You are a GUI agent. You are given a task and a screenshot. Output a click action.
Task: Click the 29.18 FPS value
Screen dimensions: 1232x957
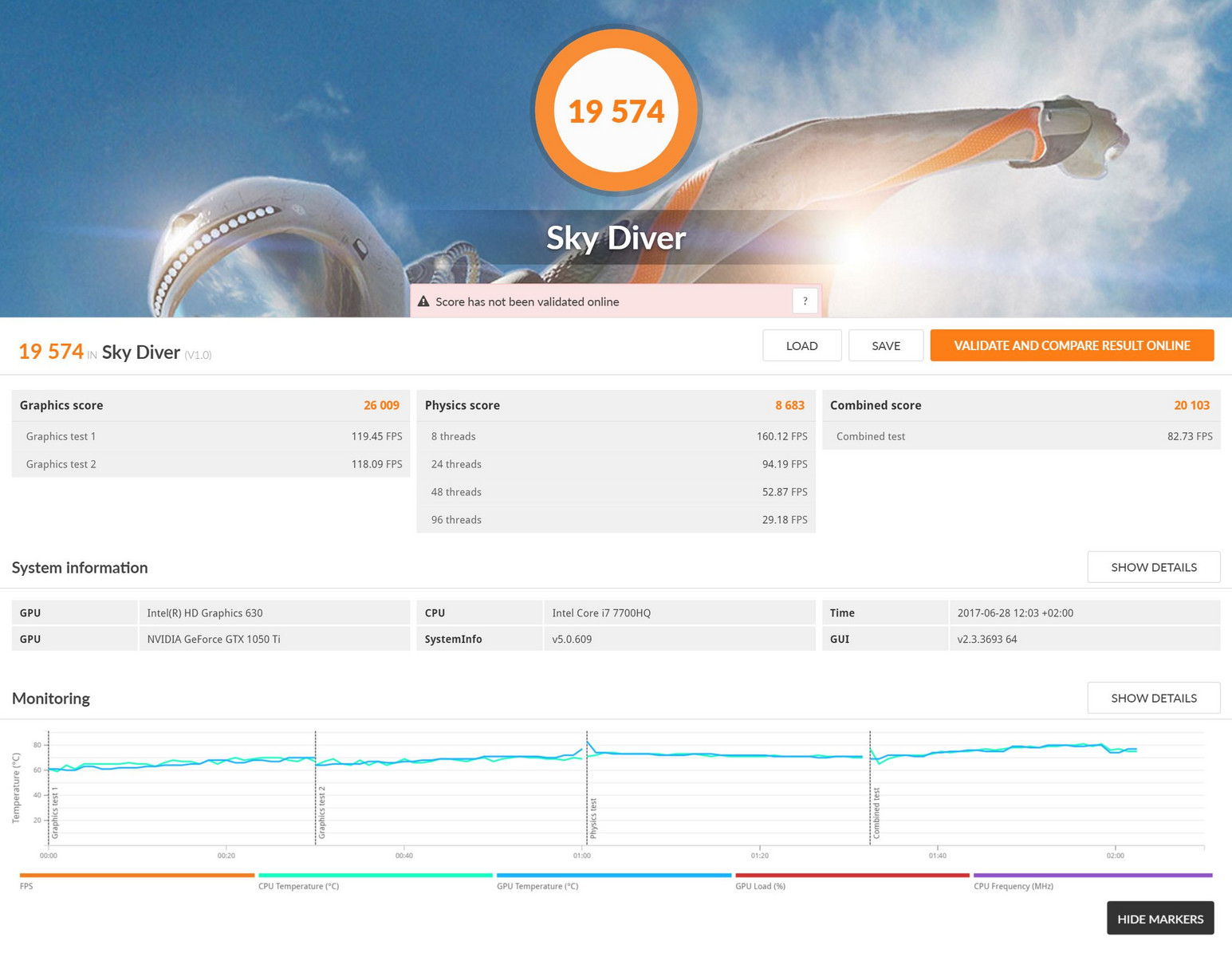(x=785, y=520)
